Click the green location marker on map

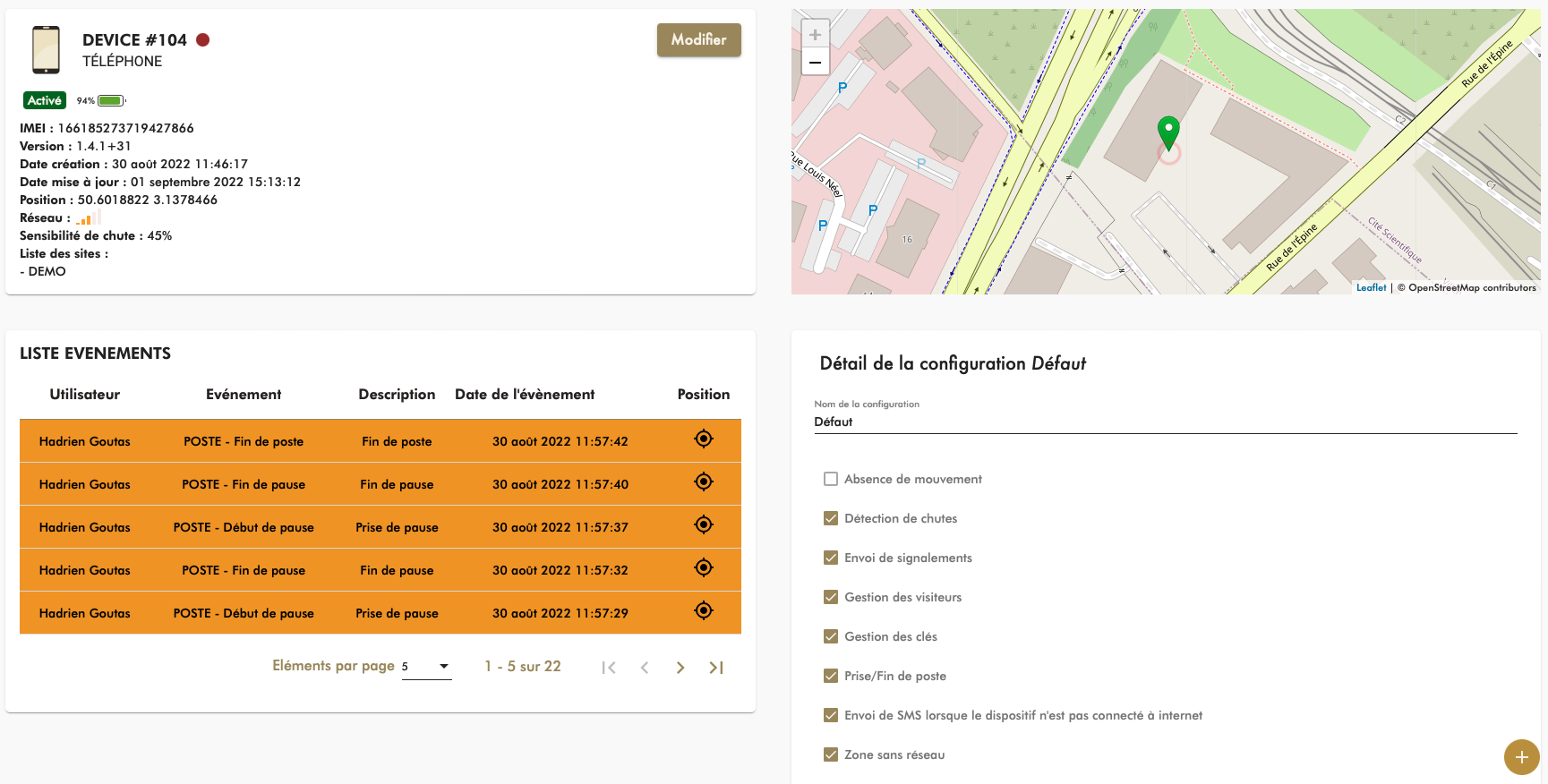pyautogui.click(x=1168, y=132)
